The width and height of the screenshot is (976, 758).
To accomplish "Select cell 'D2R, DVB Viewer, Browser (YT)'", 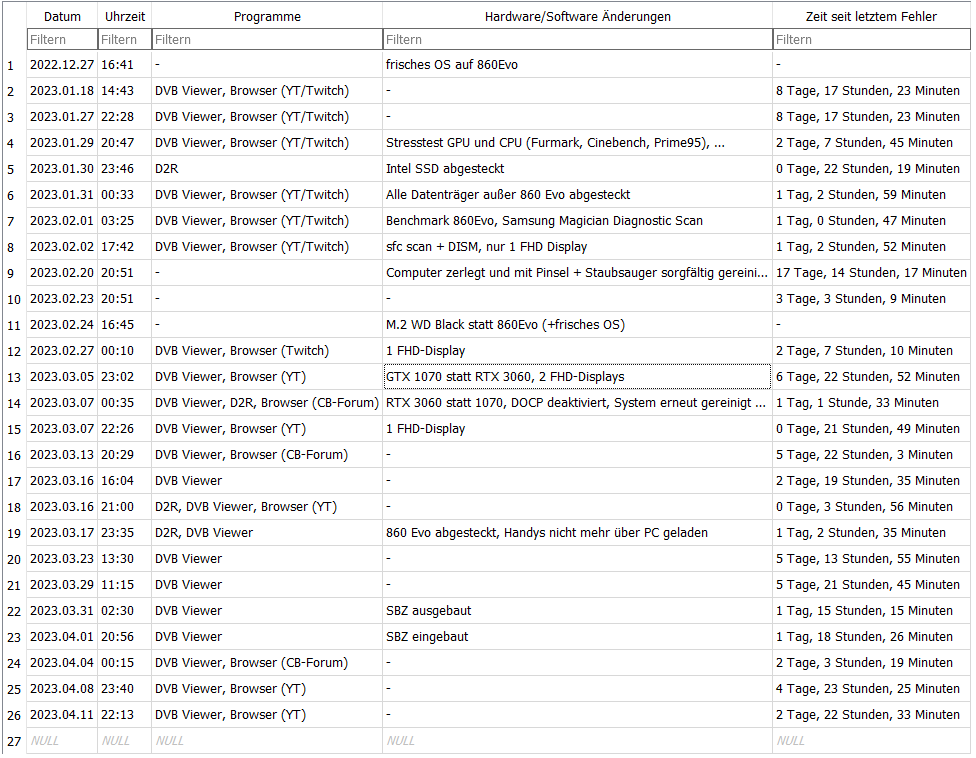I will (267, 507).
